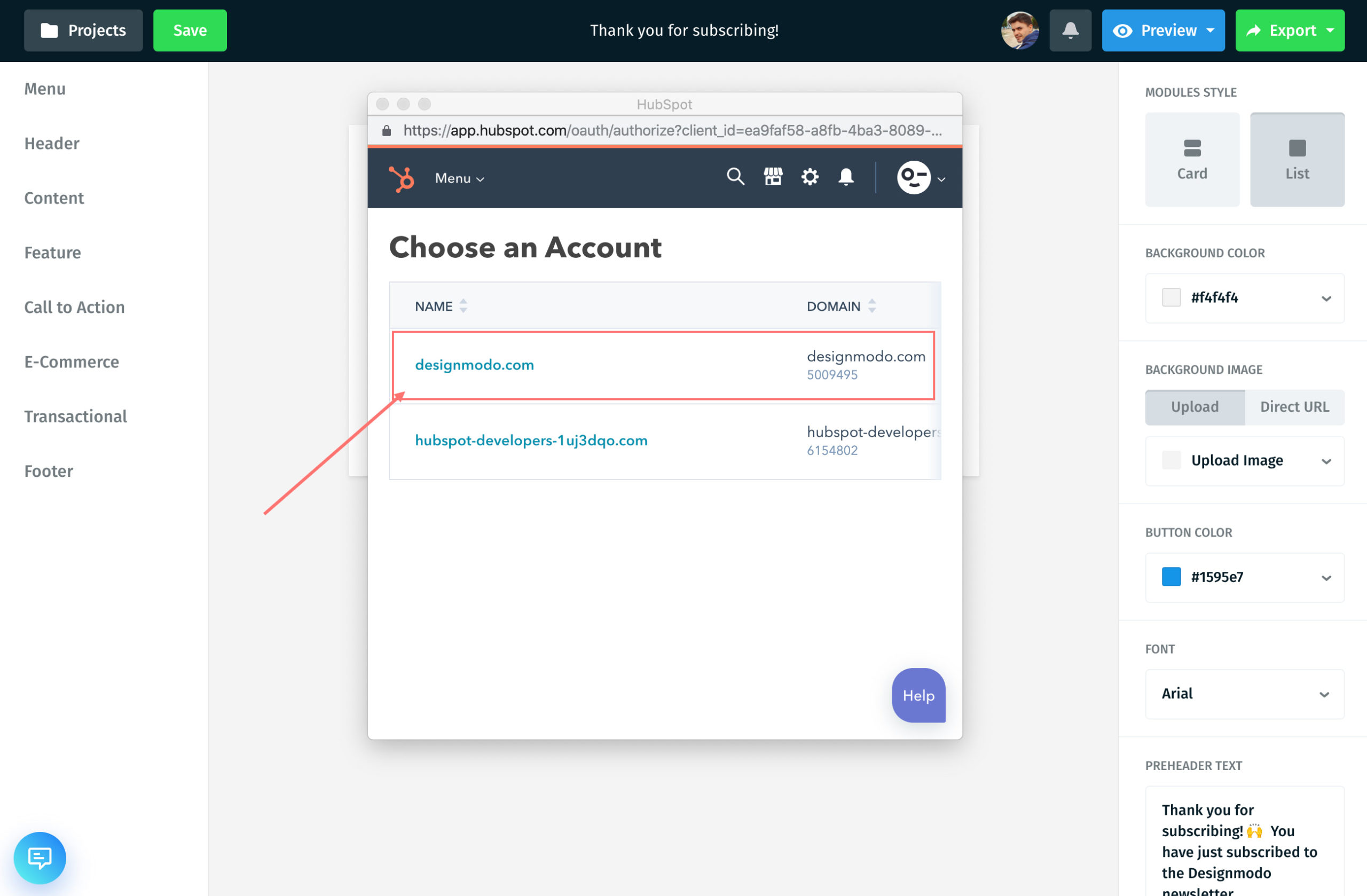Click the HubSpot Help button
The height and width of the screenshot is (896, 1367).
click(x=918, y=696)
